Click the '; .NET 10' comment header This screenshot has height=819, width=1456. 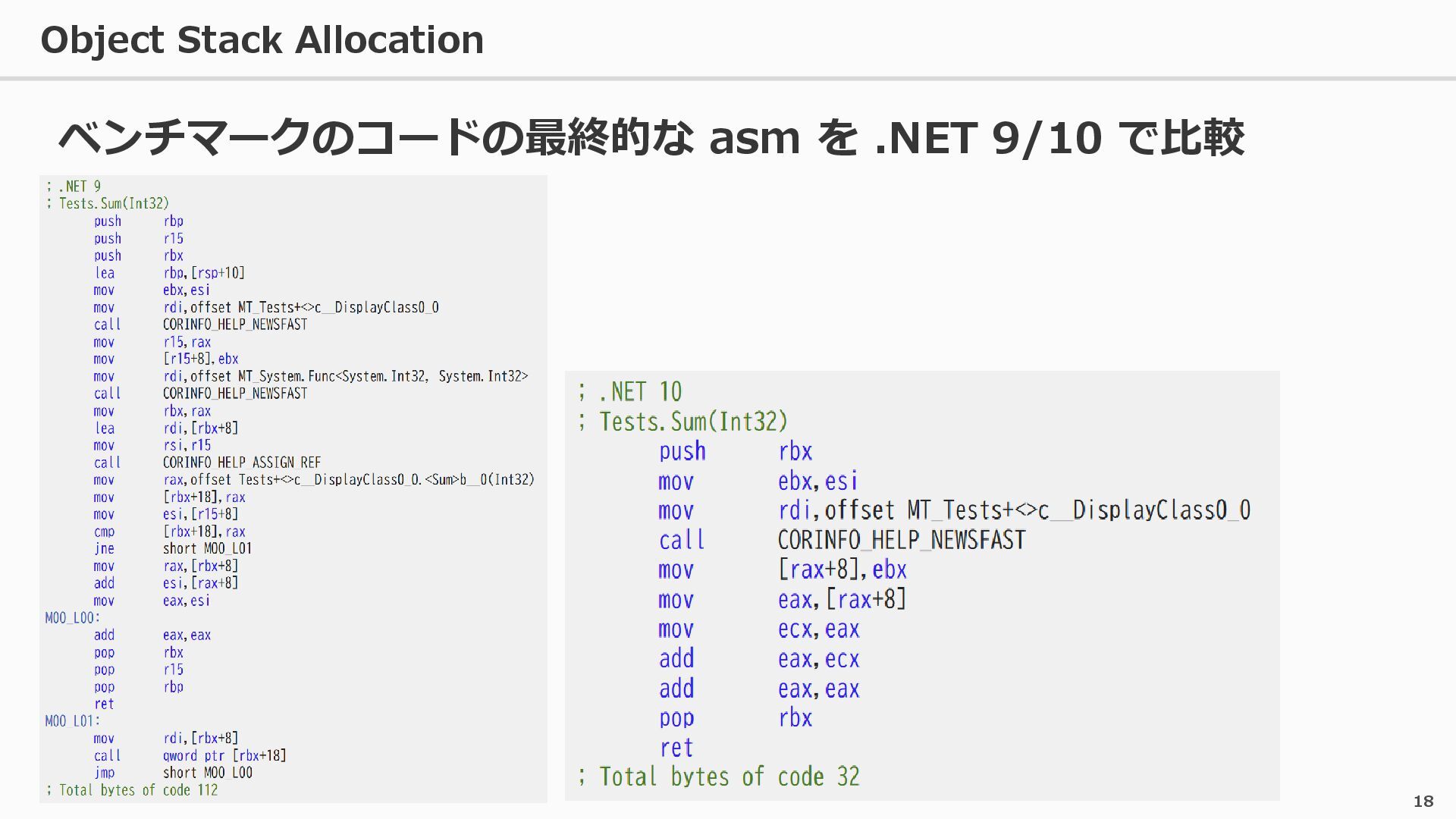(x=629, y=392)
